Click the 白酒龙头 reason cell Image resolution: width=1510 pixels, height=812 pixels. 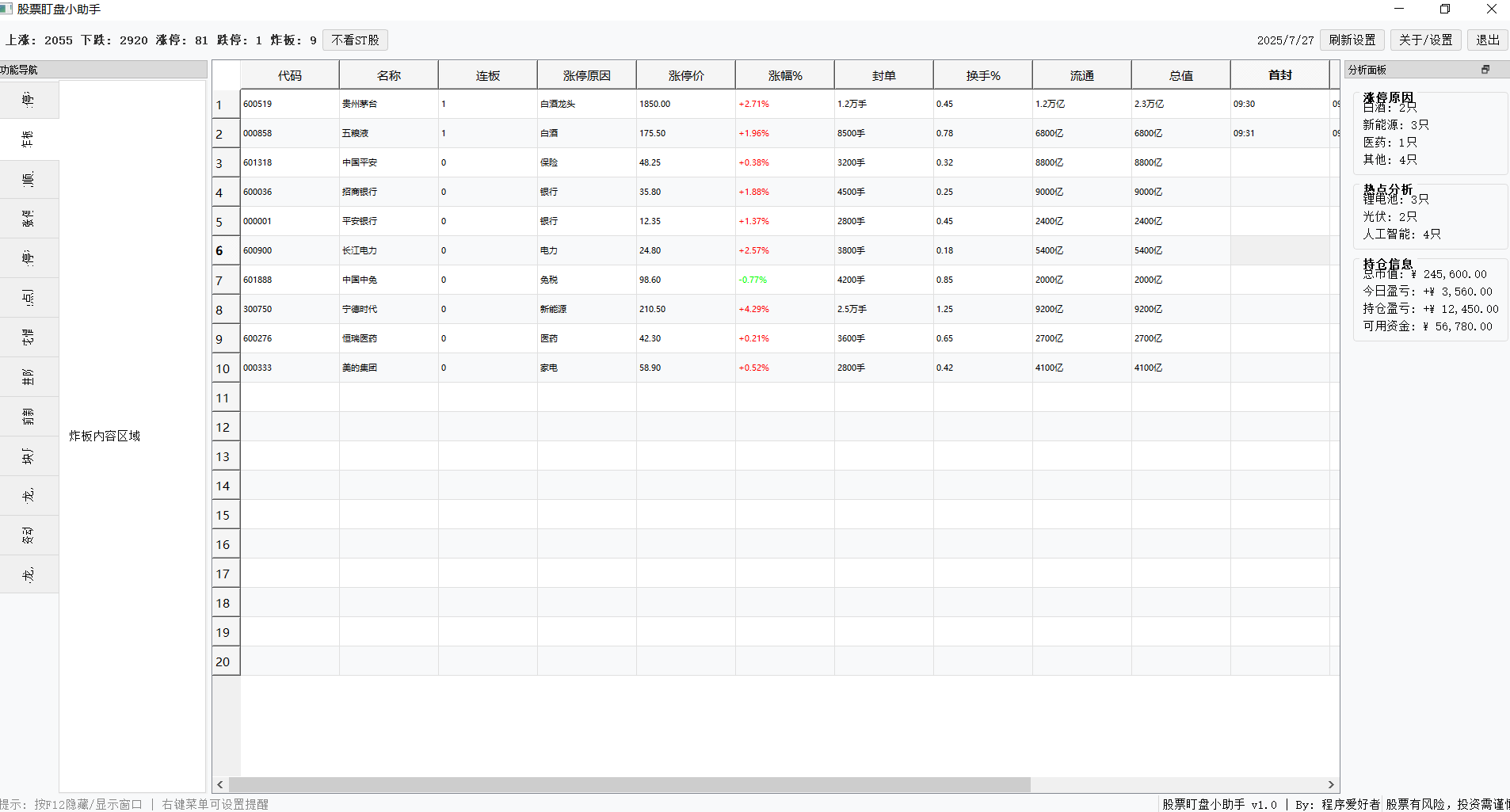point(587,104)
